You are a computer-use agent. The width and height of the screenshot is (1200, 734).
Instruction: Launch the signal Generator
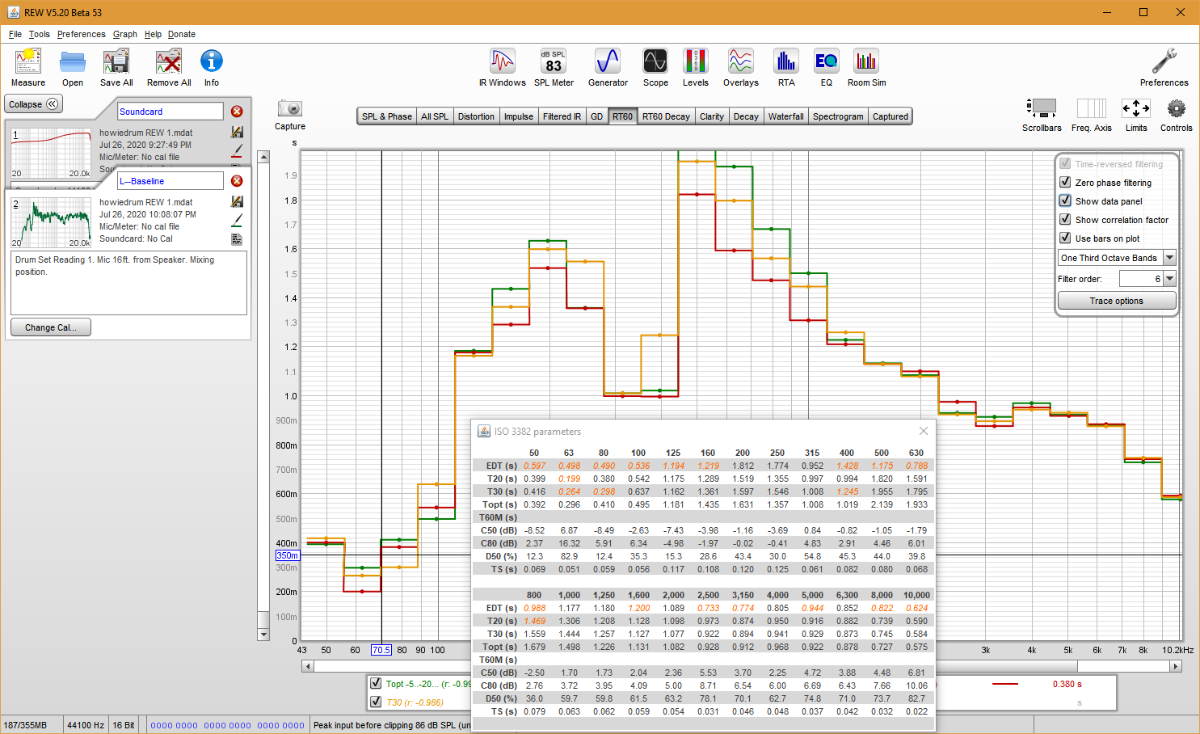(x=608, y=66)
